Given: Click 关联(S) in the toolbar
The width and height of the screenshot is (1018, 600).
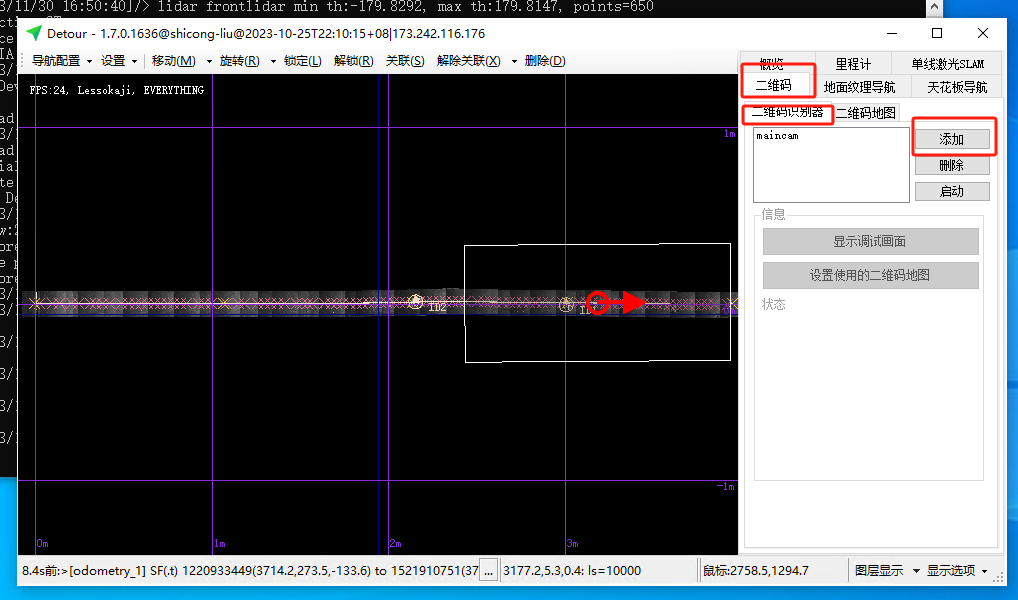Looking at the screenshot, I should pyautogui.click(x=404, y=61).
